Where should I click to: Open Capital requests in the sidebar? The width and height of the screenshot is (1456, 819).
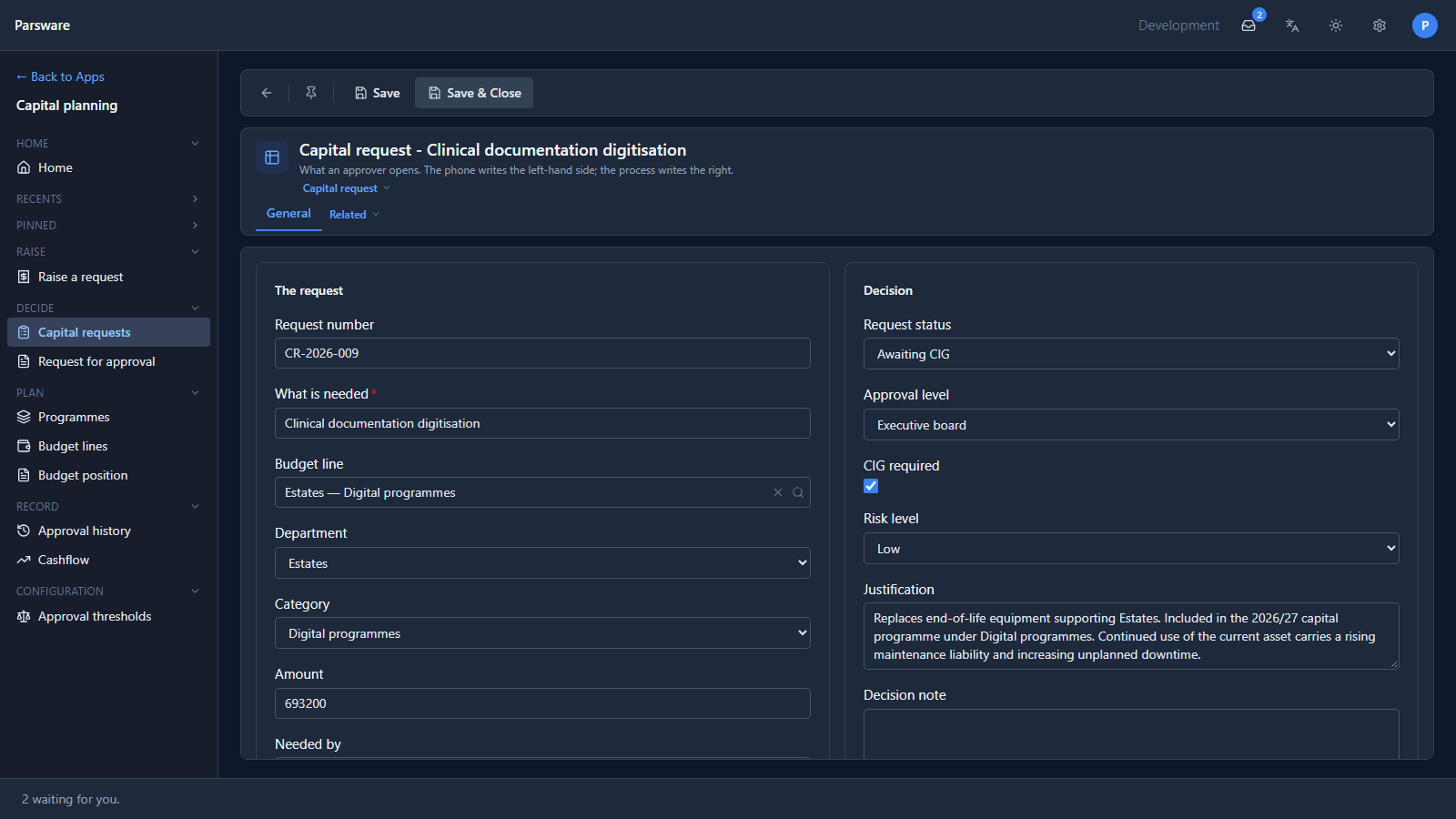(x=108, y=332)
